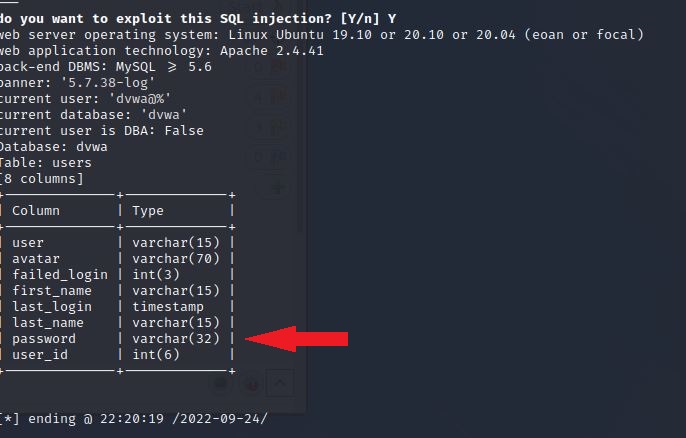Image resolution: width=686 pixels, height=438 pixels.
Task: Select the ending timestamp line at bottom
Action: [x=134, y=419]
